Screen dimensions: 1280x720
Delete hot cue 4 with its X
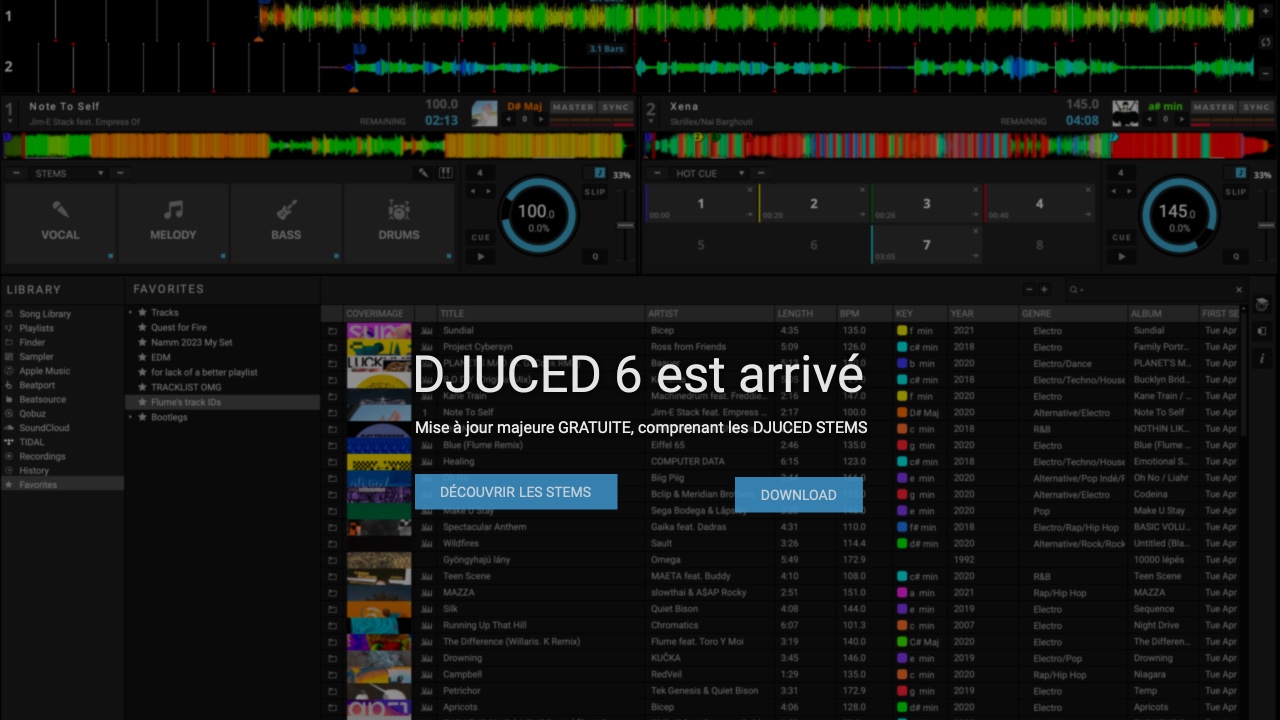pyautogui.click(x=1088, y=190)
